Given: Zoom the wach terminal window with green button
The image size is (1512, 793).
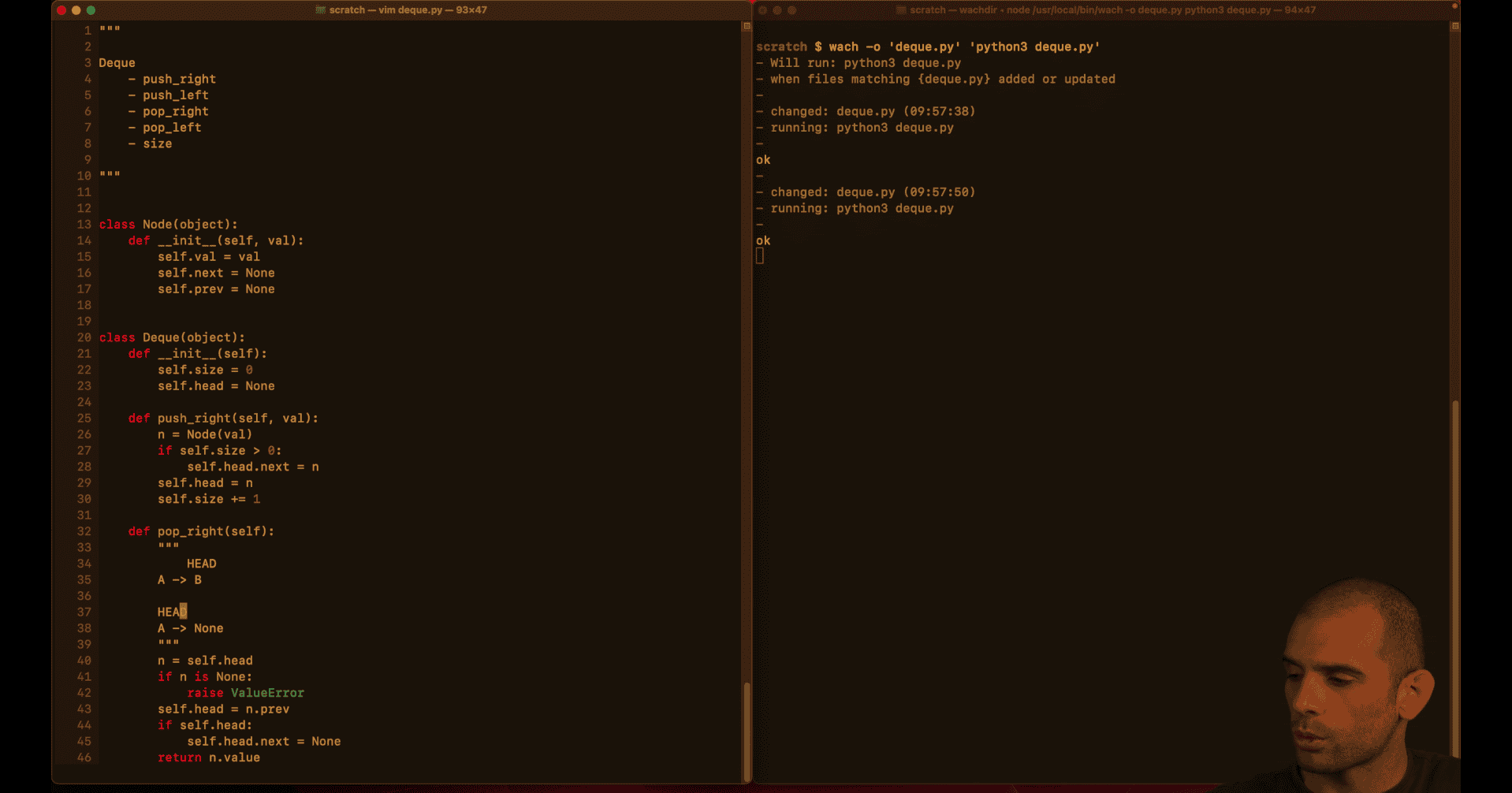Looking at the screenshot, I should click(x=792, y=10).
